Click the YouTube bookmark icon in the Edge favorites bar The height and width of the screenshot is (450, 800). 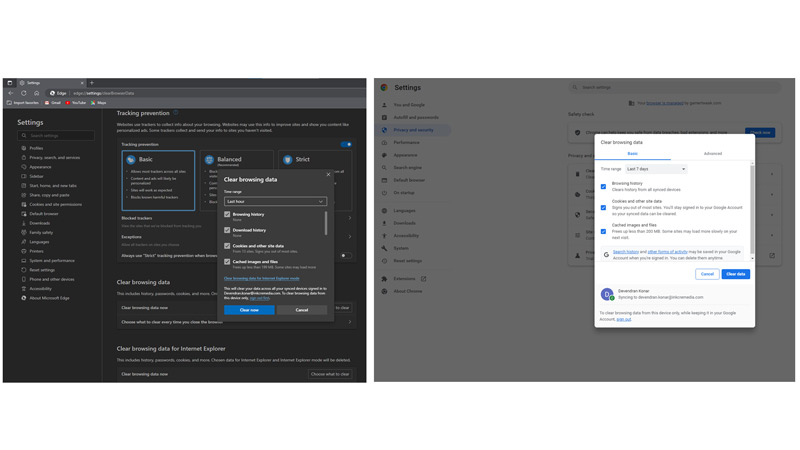coord(68,103)
